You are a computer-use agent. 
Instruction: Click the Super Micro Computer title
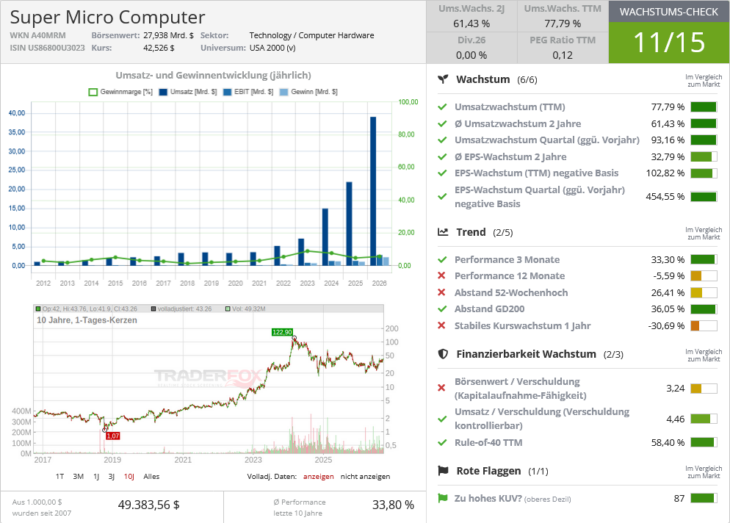tap(108, 17)
